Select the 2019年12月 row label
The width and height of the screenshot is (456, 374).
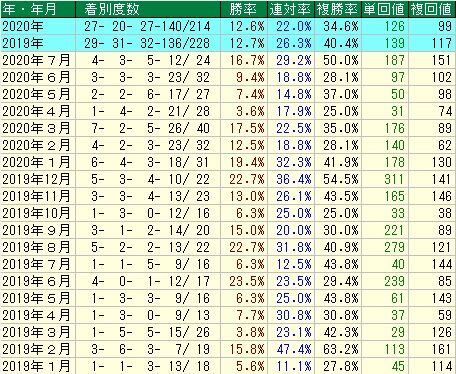click(36, 179)
